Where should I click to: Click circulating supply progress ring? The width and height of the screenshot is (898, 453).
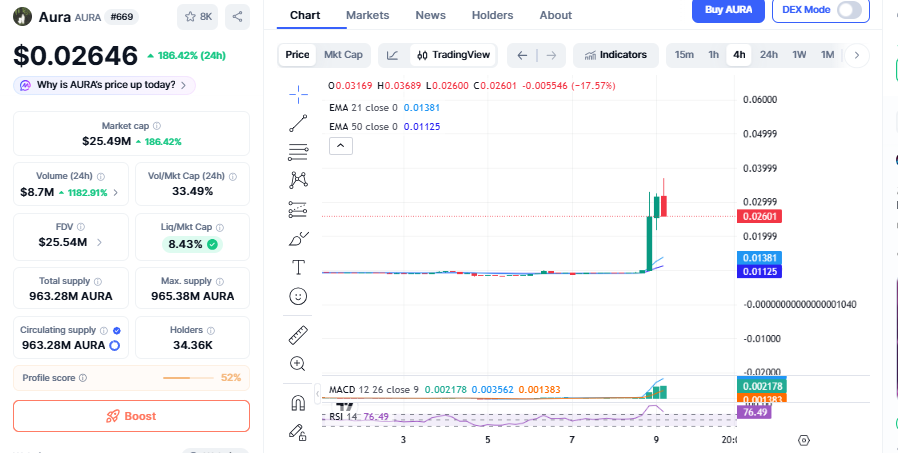pos(115,345)
